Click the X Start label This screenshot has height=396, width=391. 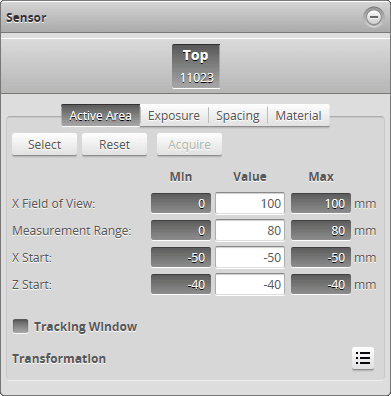coord(32,258)
